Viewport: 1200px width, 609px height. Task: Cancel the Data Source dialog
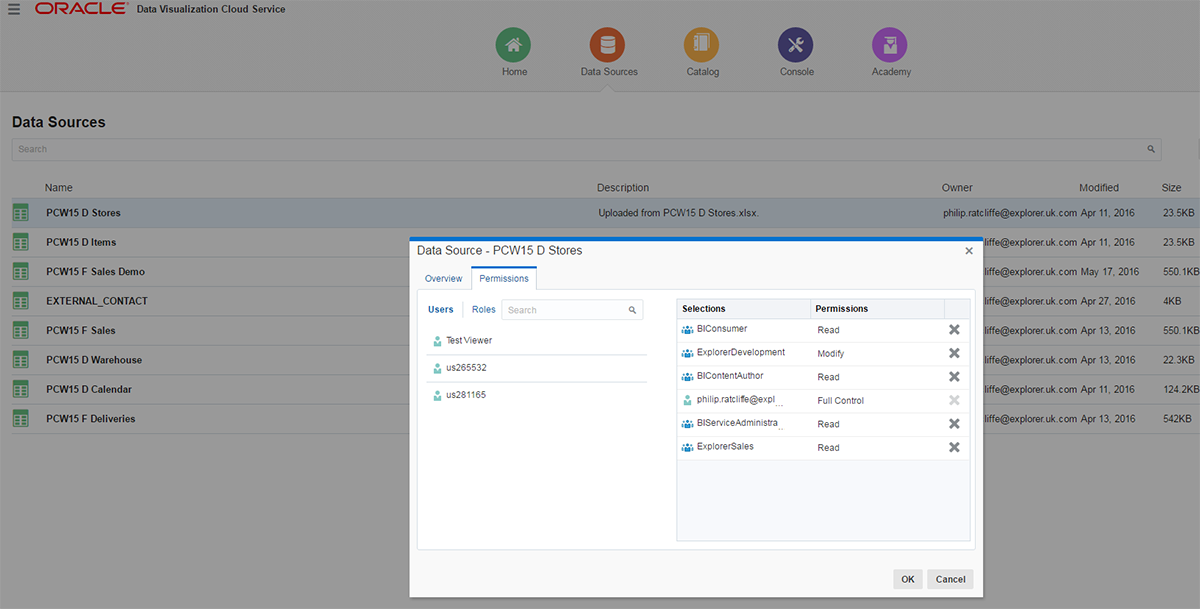coord(950,579)
